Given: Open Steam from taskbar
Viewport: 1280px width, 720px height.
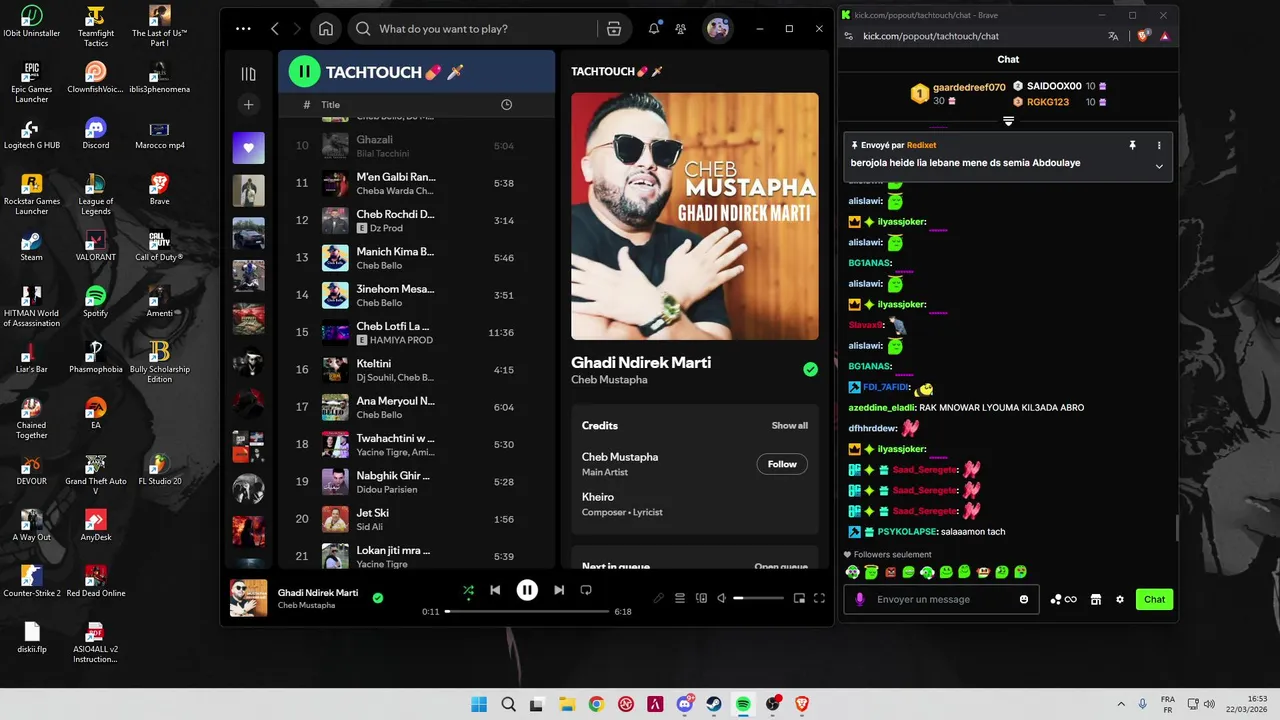Looking at the screenshot, I should pyautogui.click(x=714, y=704).
